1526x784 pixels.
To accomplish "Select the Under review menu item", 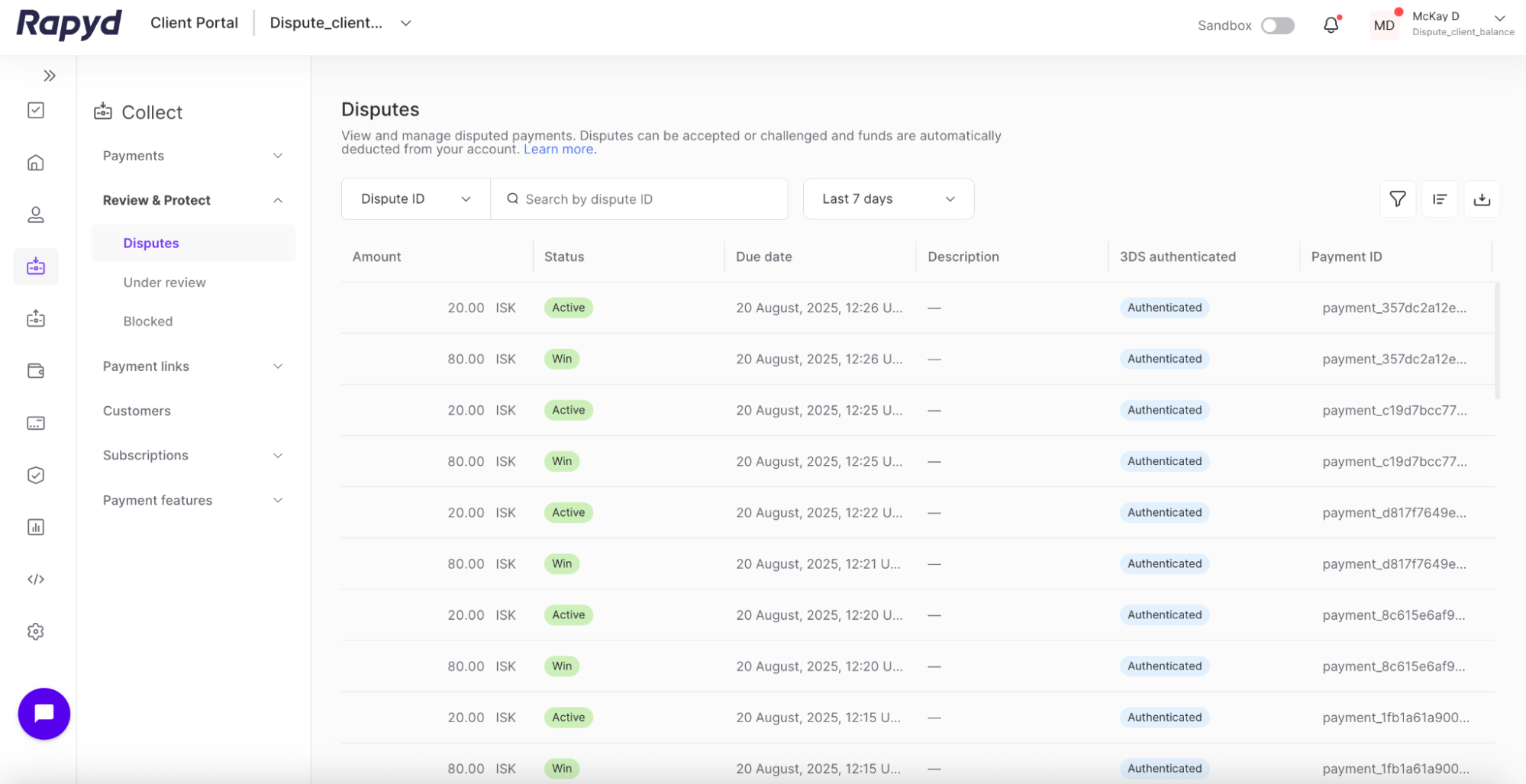I will point(164,282).
